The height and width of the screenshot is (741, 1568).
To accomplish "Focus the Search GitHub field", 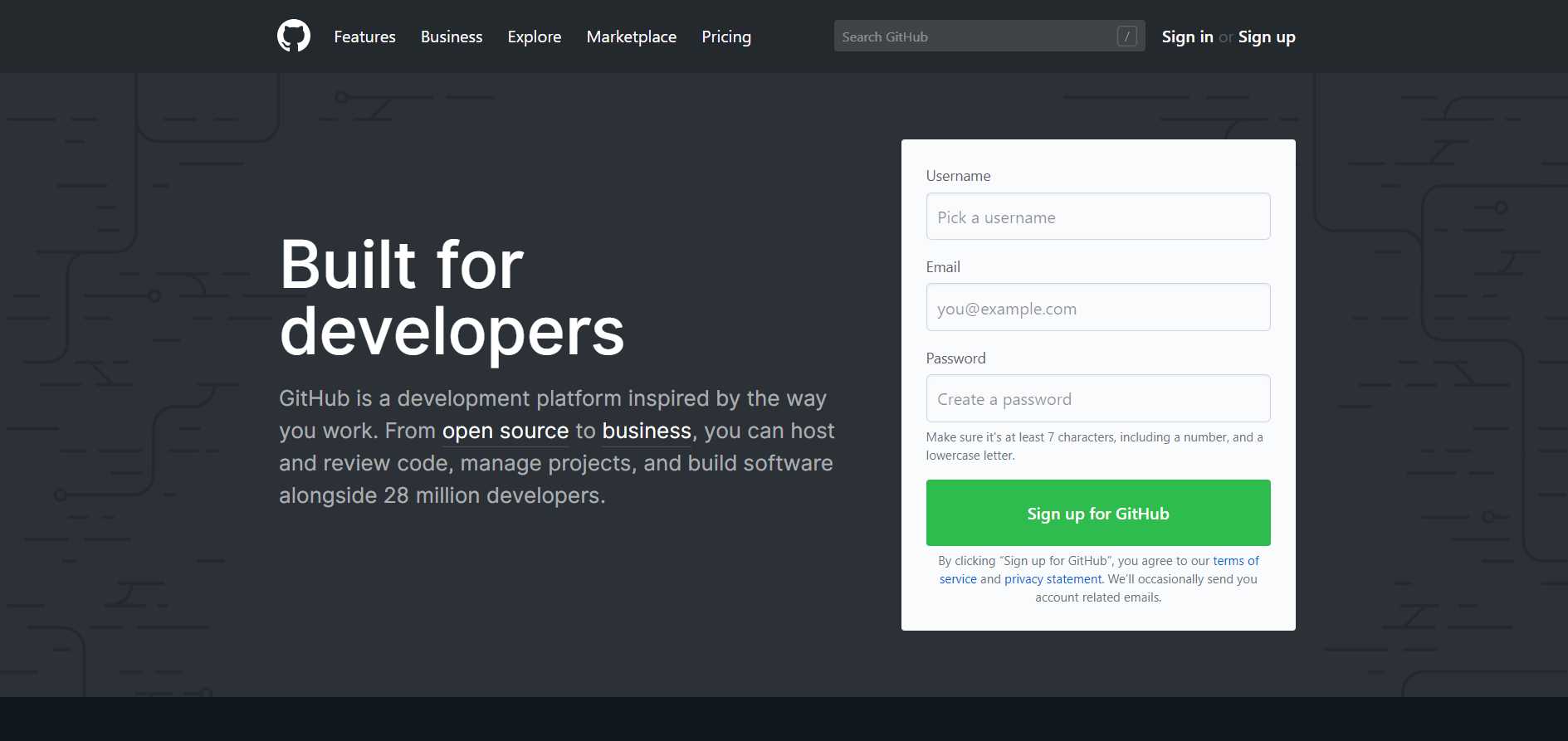I will [989, 37].
